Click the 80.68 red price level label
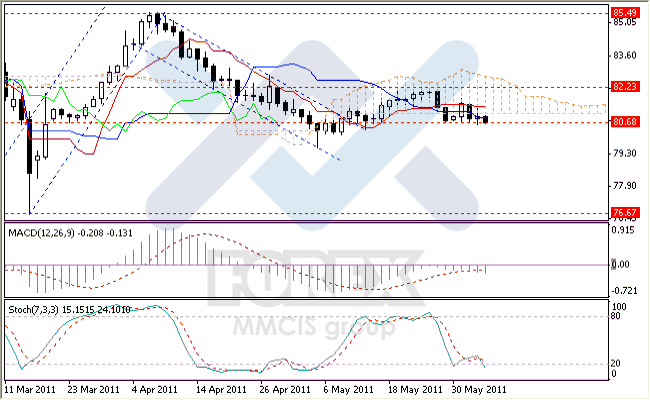 click(625, 122)
